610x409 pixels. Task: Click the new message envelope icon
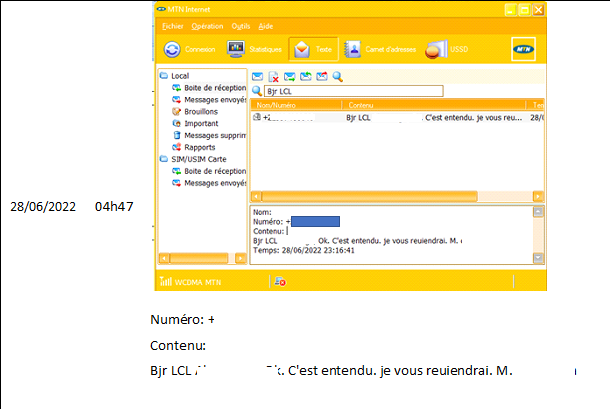pyautogui.click(x=257, y=76)
